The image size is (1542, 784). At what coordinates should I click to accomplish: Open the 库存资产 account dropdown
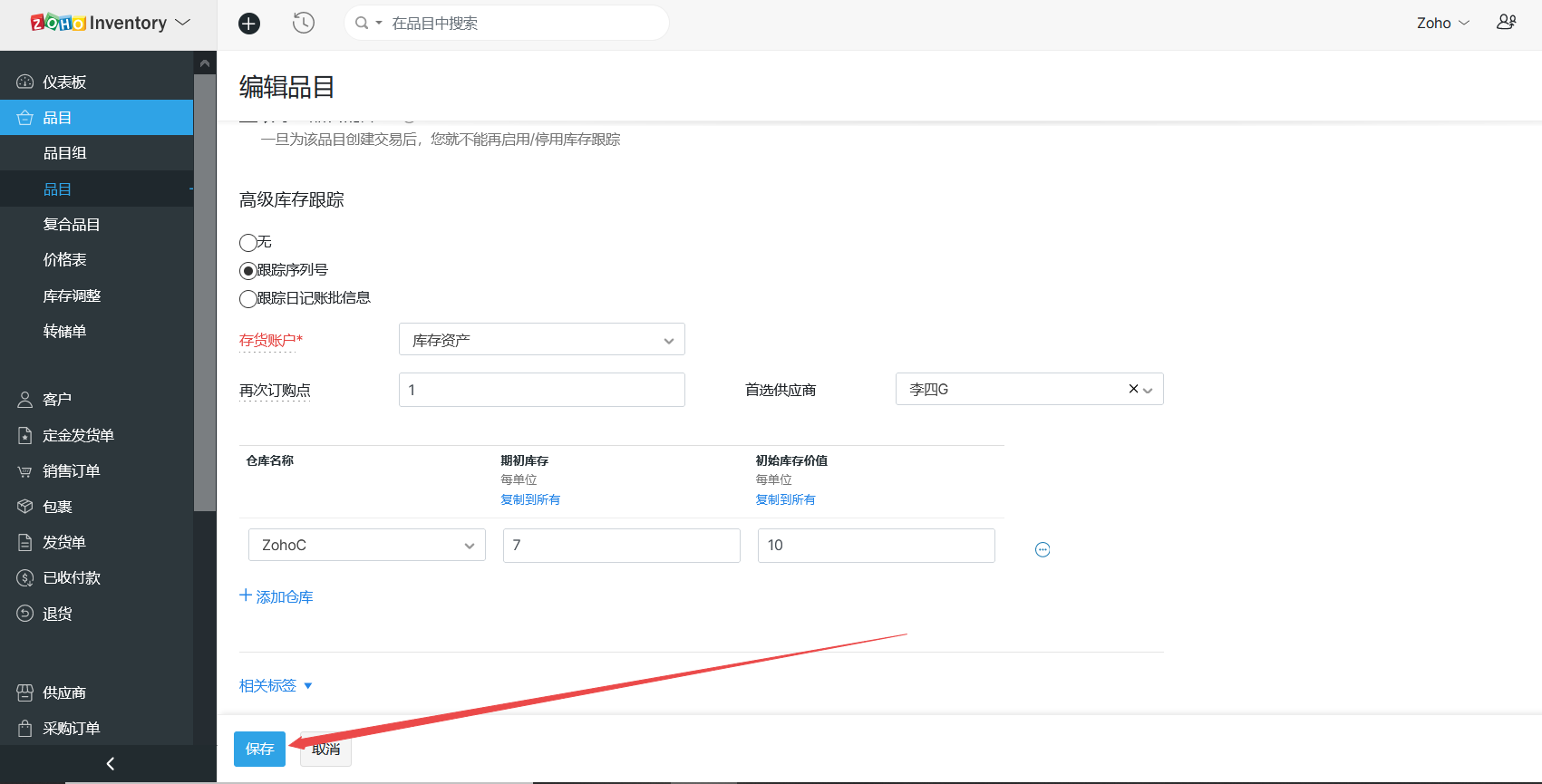pos(541,340)
